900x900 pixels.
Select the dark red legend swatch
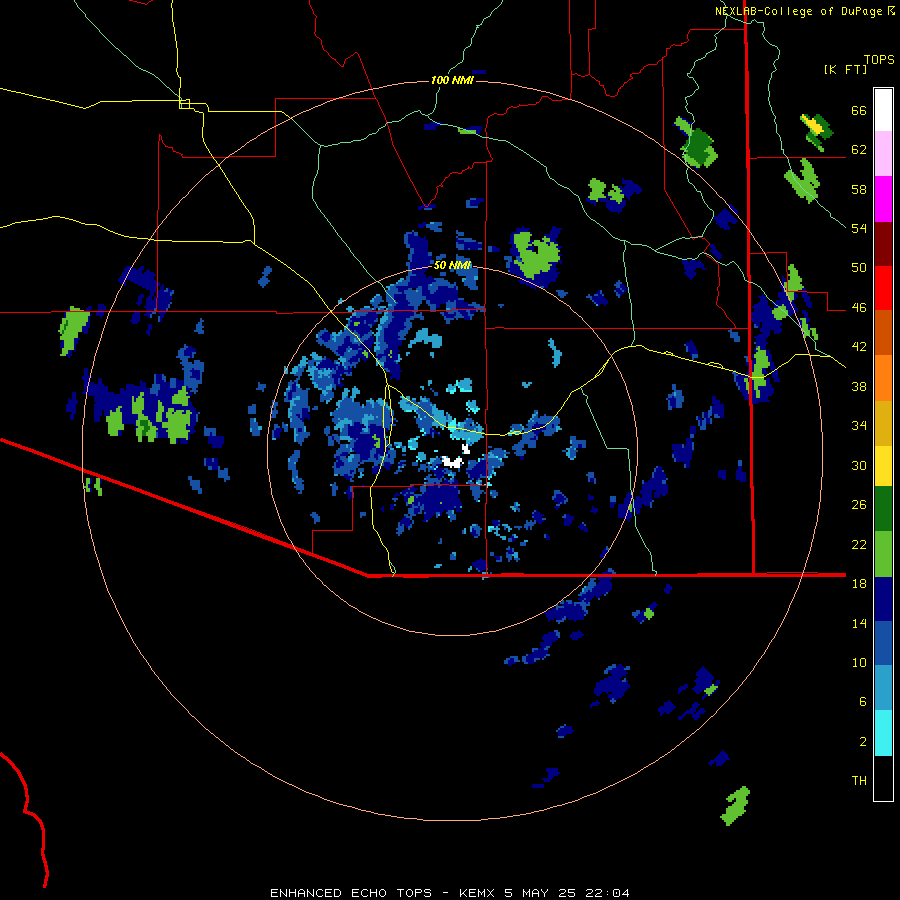[x=883, y=243]
